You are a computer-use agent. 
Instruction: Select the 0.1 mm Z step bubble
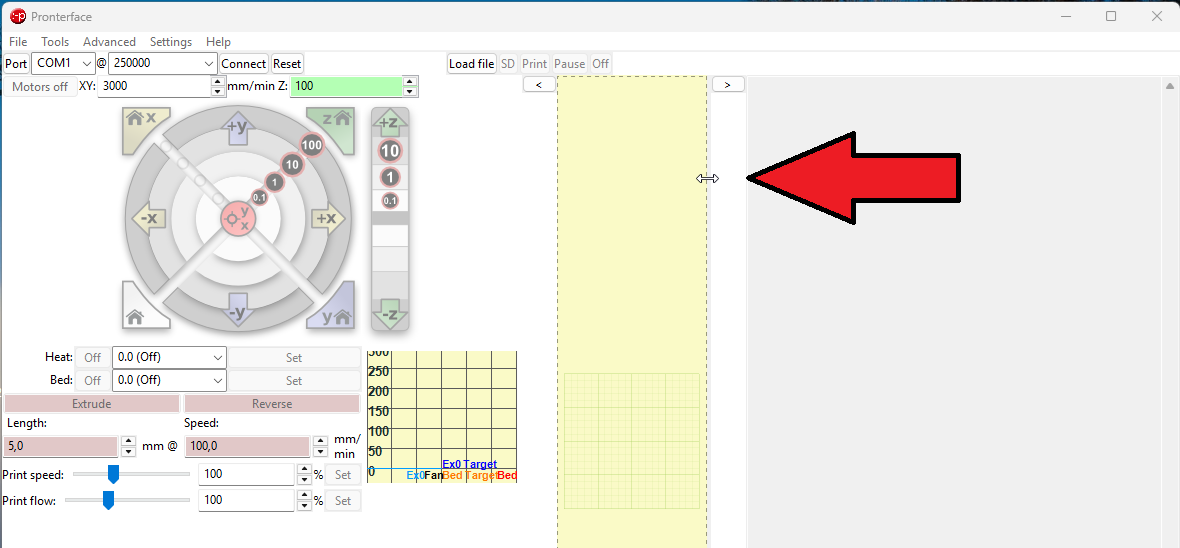coord(390,200)
